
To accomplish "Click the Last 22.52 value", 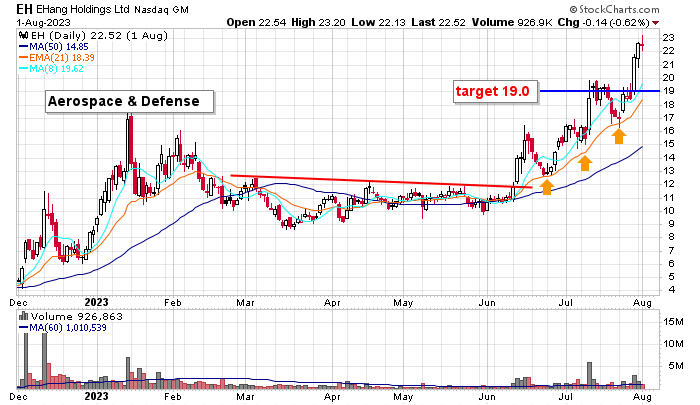I will coord(438,22).
